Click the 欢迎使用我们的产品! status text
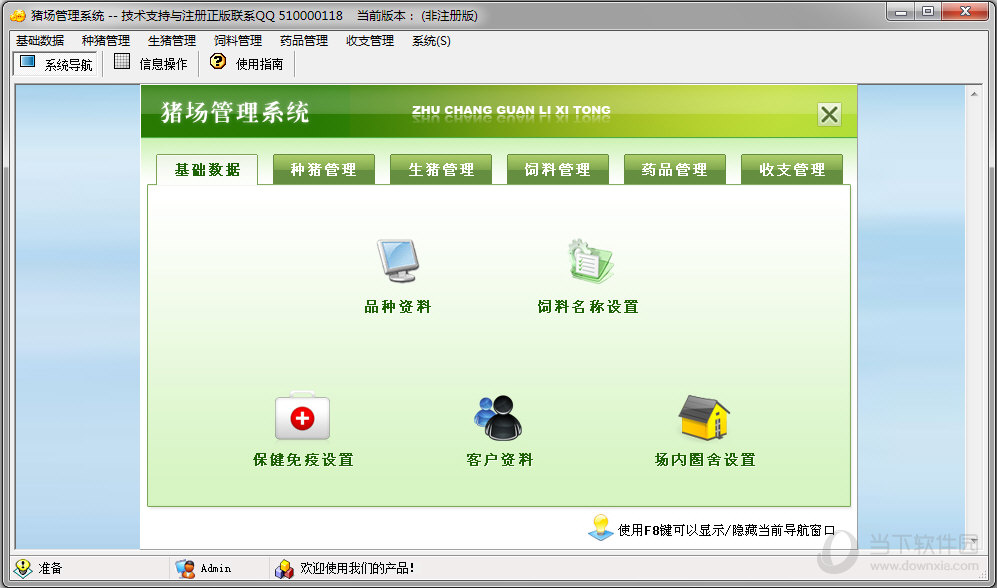The image size is (997, 588). 357,568
